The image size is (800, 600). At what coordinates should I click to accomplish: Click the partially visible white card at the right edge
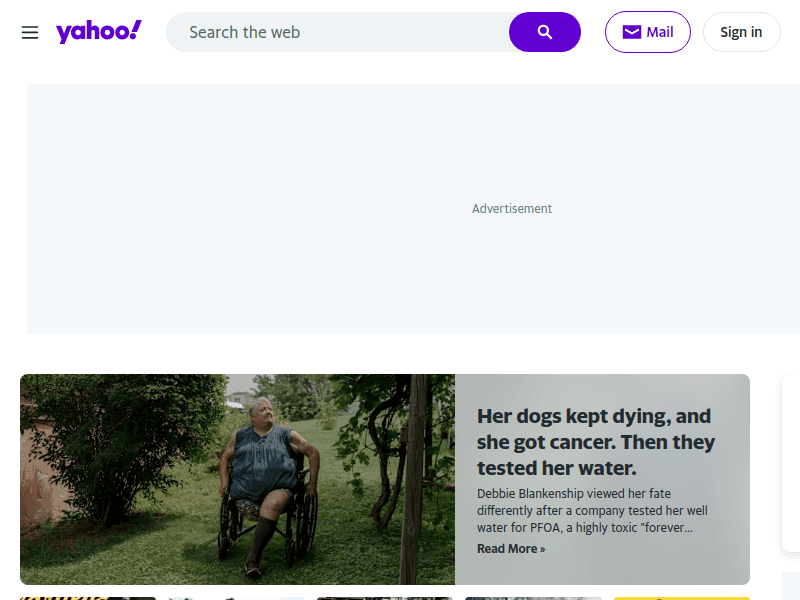(790, 462)
